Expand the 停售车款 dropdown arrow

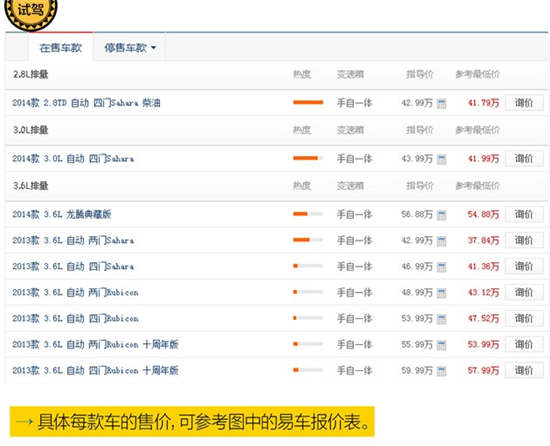(x=153, y=48)
